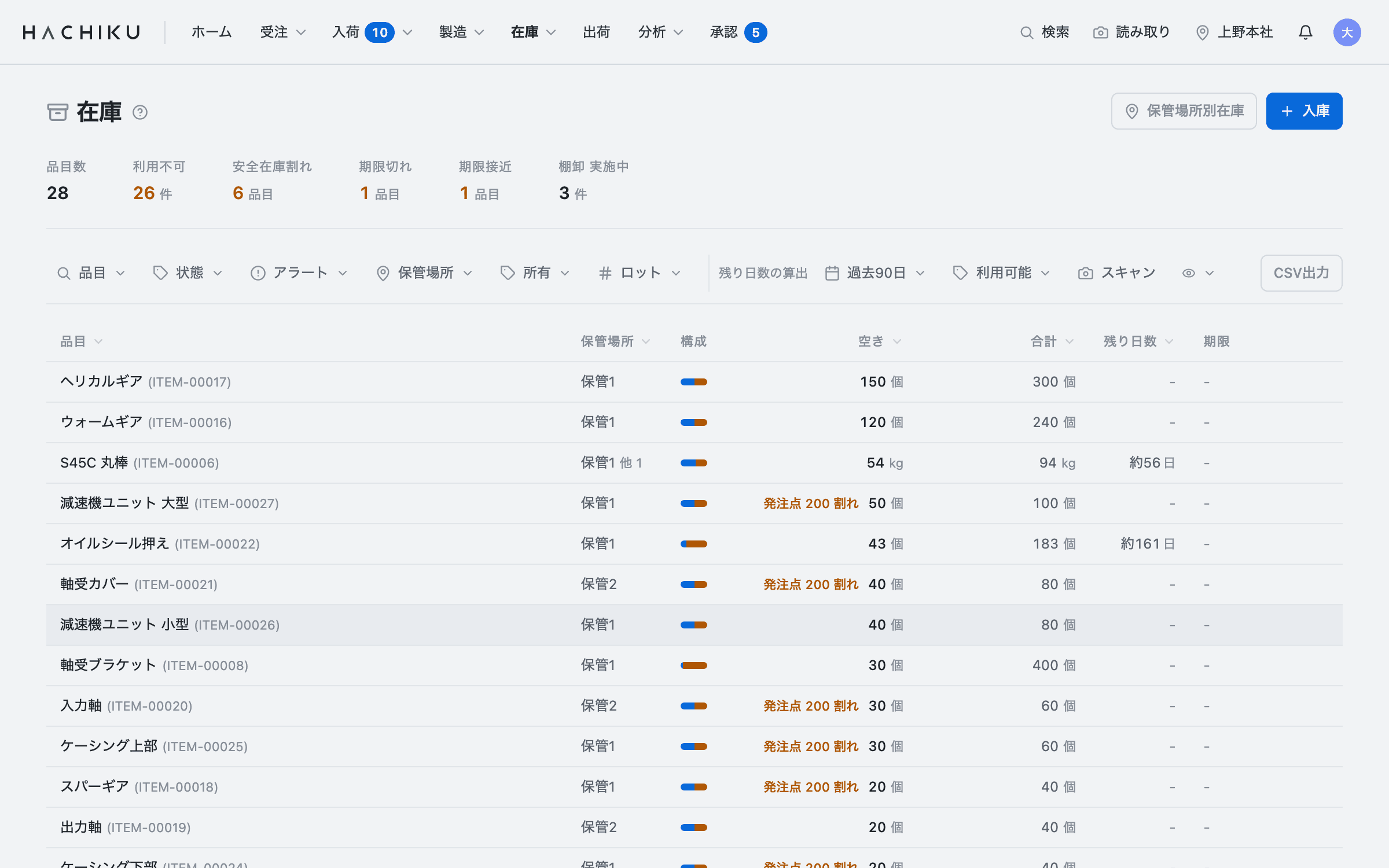Viewport: 1389px width, 868px height.
Task: Click the スキャン camera filter
Action: [1116, 273]
